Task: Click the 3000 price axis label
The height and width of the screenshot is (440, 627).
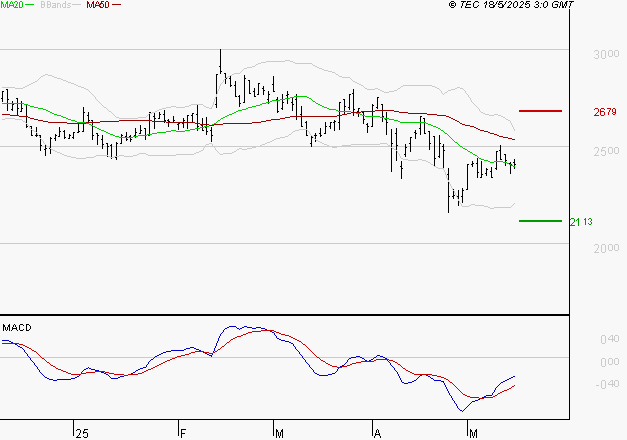Action: [606, 55]
